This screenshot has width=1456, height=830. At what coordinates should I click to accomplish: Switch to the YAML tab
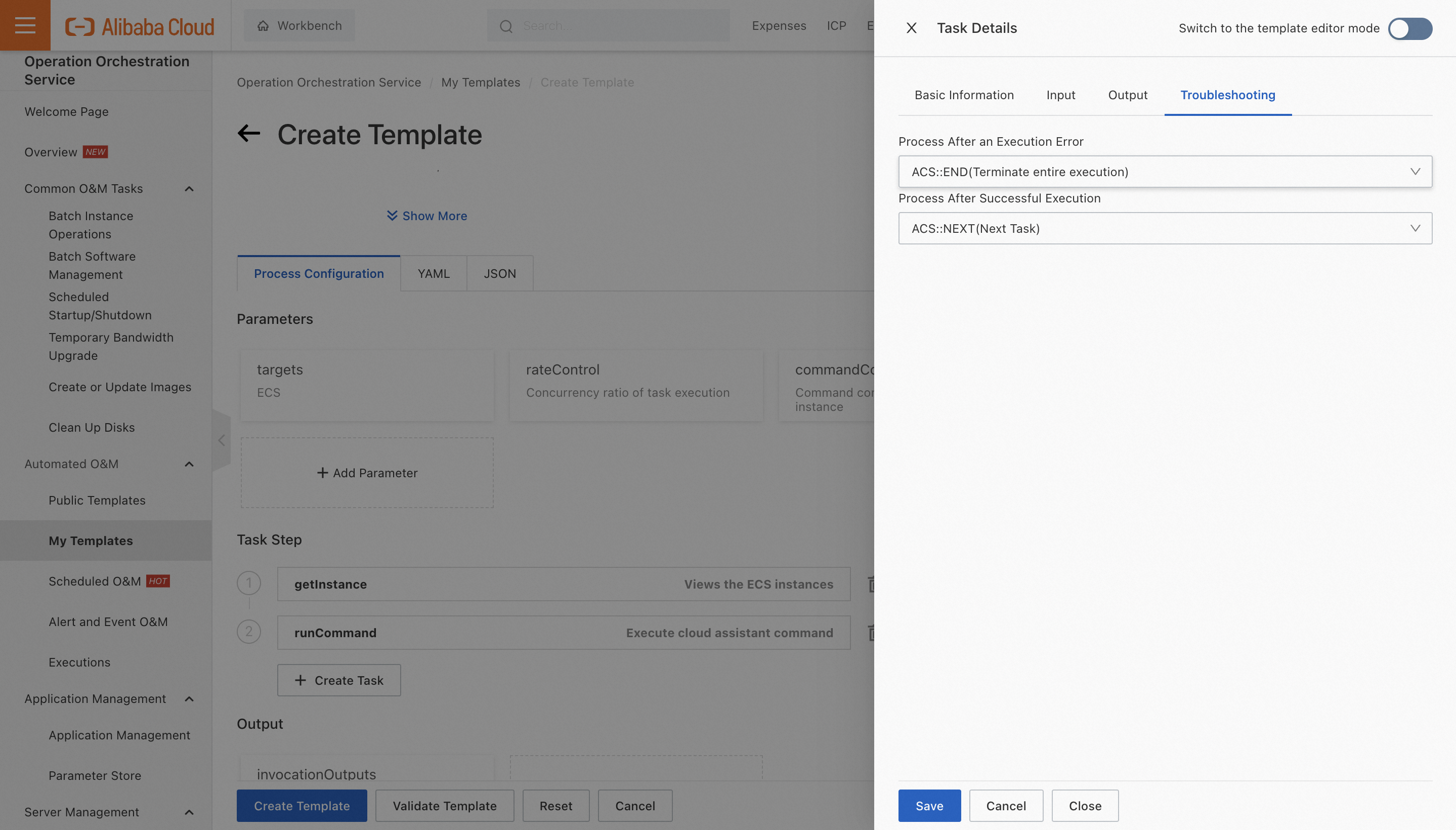(x=433, y=274)
